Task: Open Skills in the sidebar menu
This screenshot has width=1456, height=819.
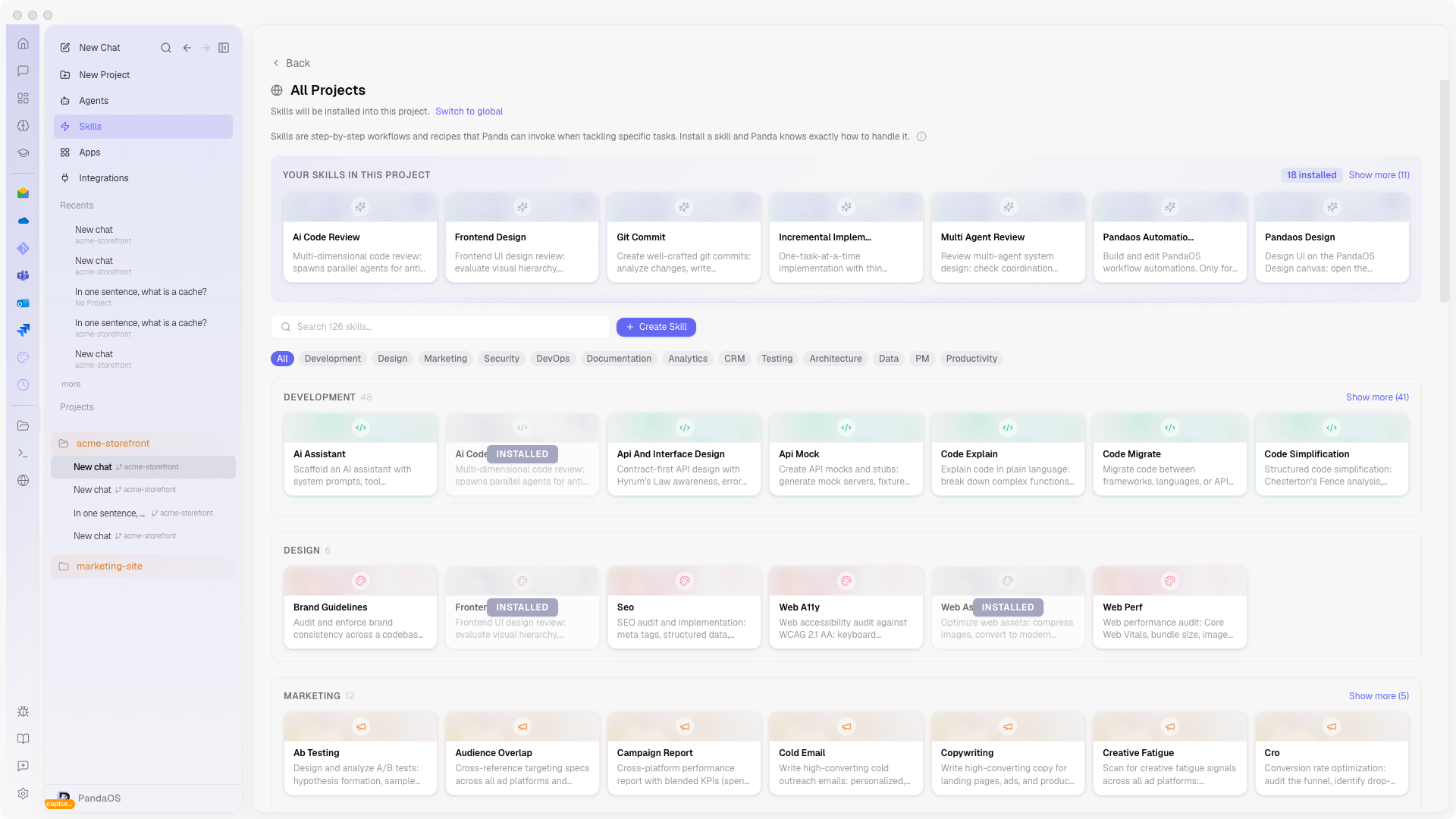Action: click(x=143, y=127)
